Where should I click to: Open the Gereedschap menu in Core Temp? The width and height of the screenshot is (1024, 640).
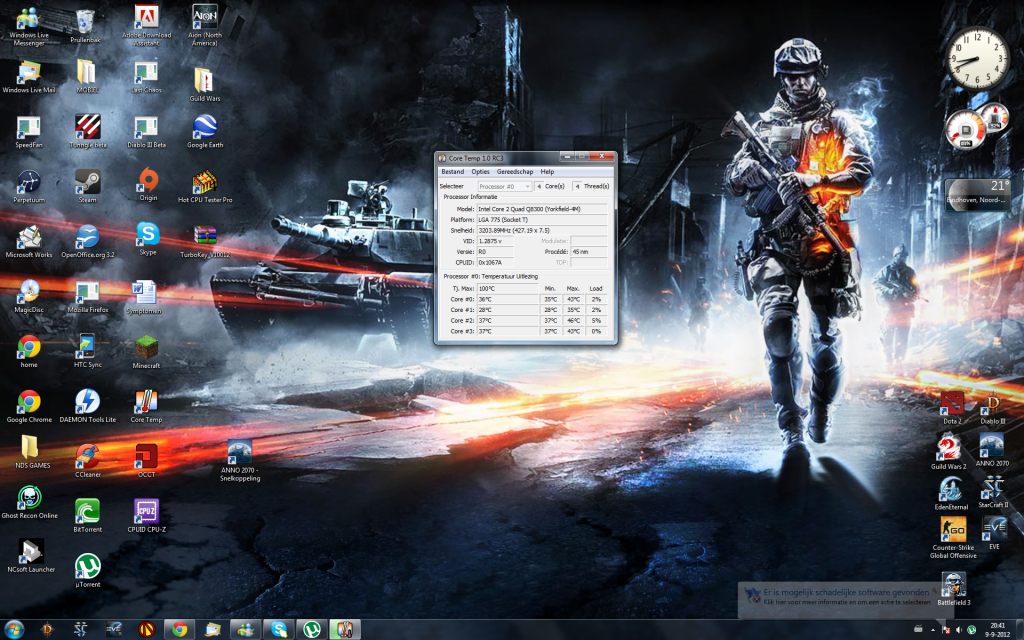(515, 172)
